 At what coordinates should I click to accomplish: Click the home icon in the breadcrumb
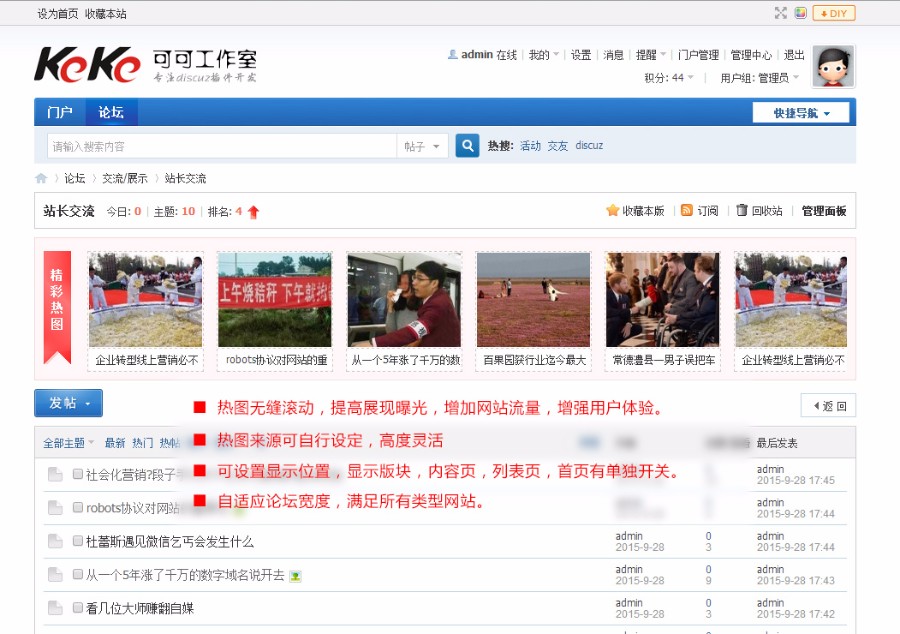pyautogui.click(x=40, y=177)
